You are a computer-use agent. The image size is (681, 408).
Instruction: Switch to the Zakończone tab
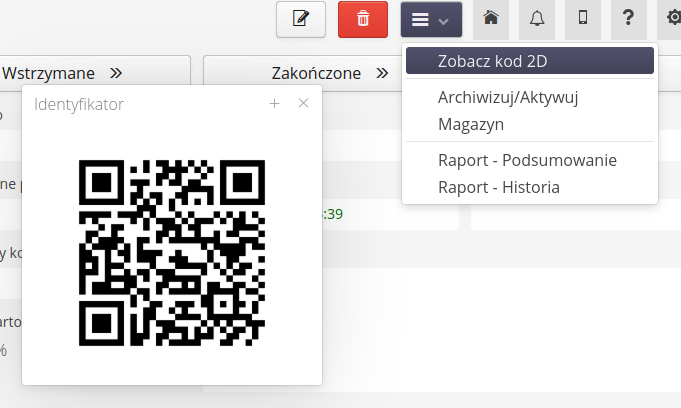(x=316, y=73)
